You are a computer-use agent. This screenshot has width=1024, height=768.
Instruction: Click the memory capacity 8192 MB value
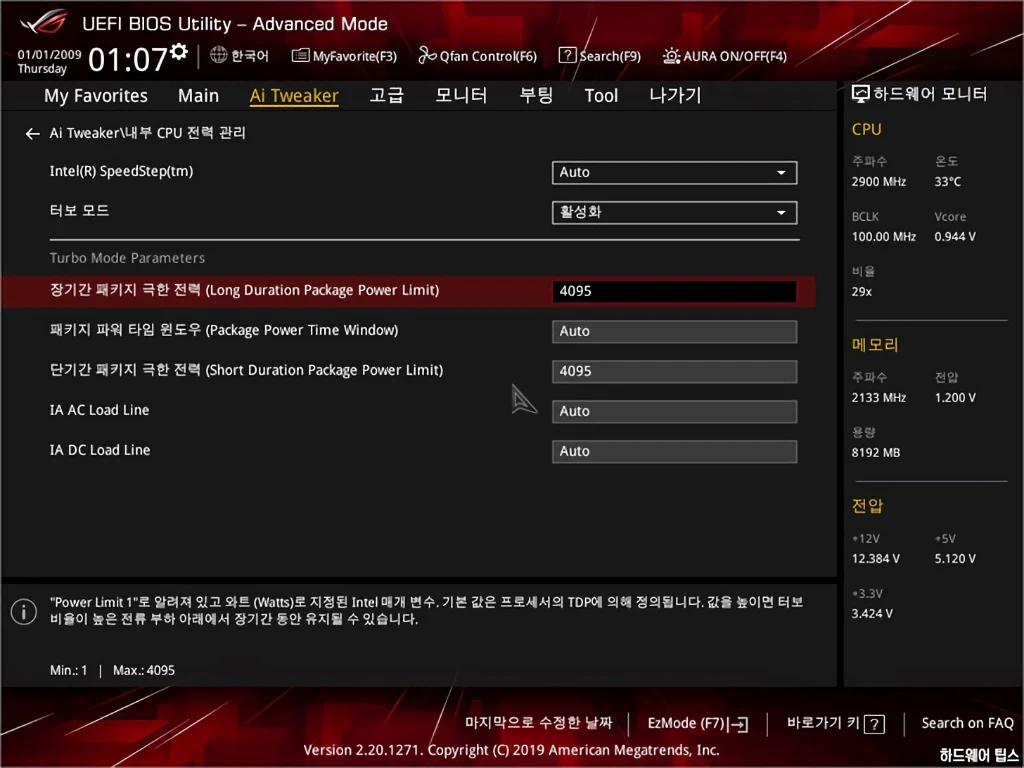tap(876, 453)
